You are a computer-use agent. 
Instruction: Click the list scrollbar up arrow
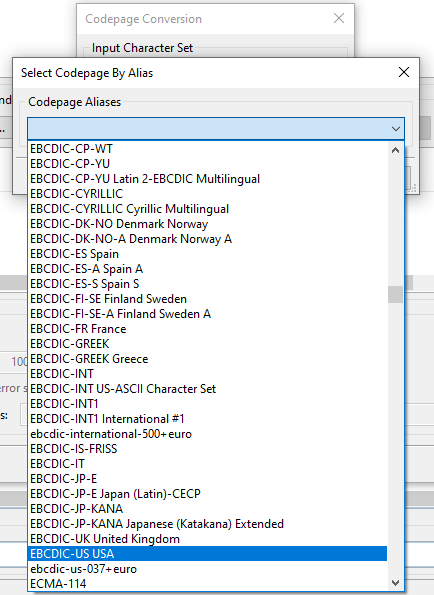coord(395,150)
